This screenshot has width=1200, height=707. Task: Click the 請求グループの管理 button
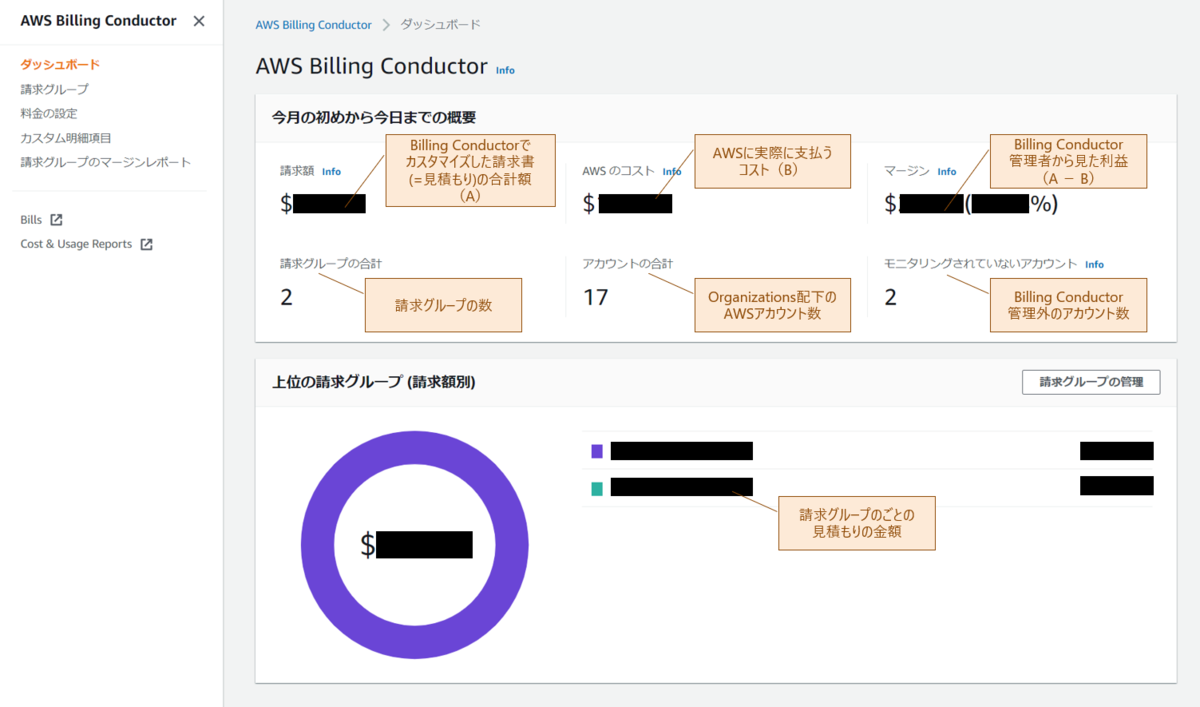[x=1090, y=381]
